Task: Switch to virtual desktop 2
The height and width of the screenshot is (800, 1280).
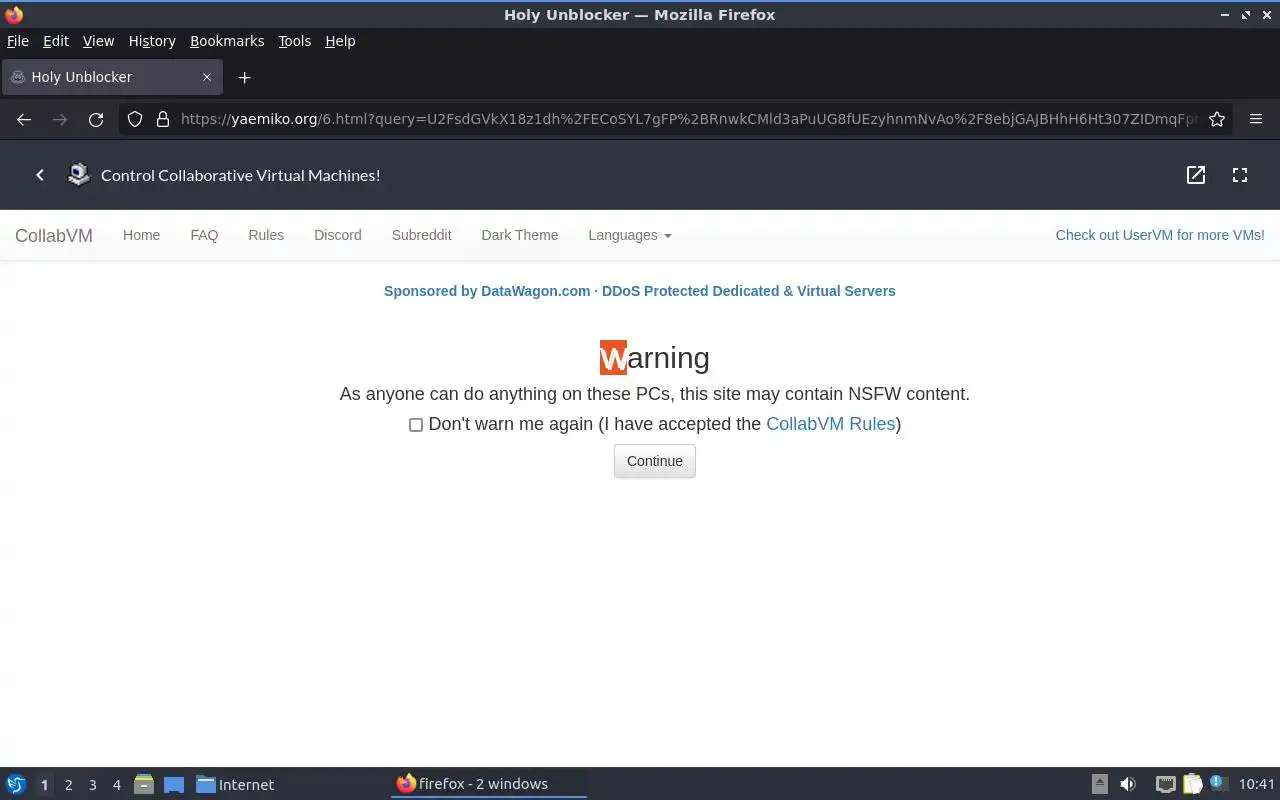Action: point(68,785)
